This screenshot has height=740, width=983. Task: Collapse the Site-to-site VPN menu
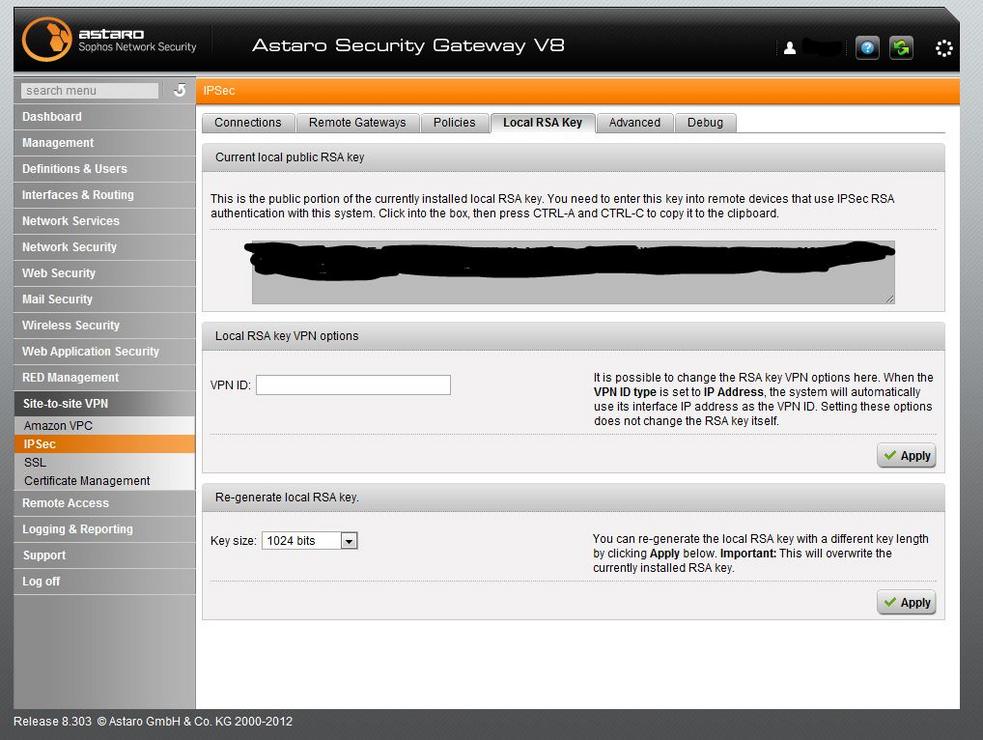tap(104, 404)
